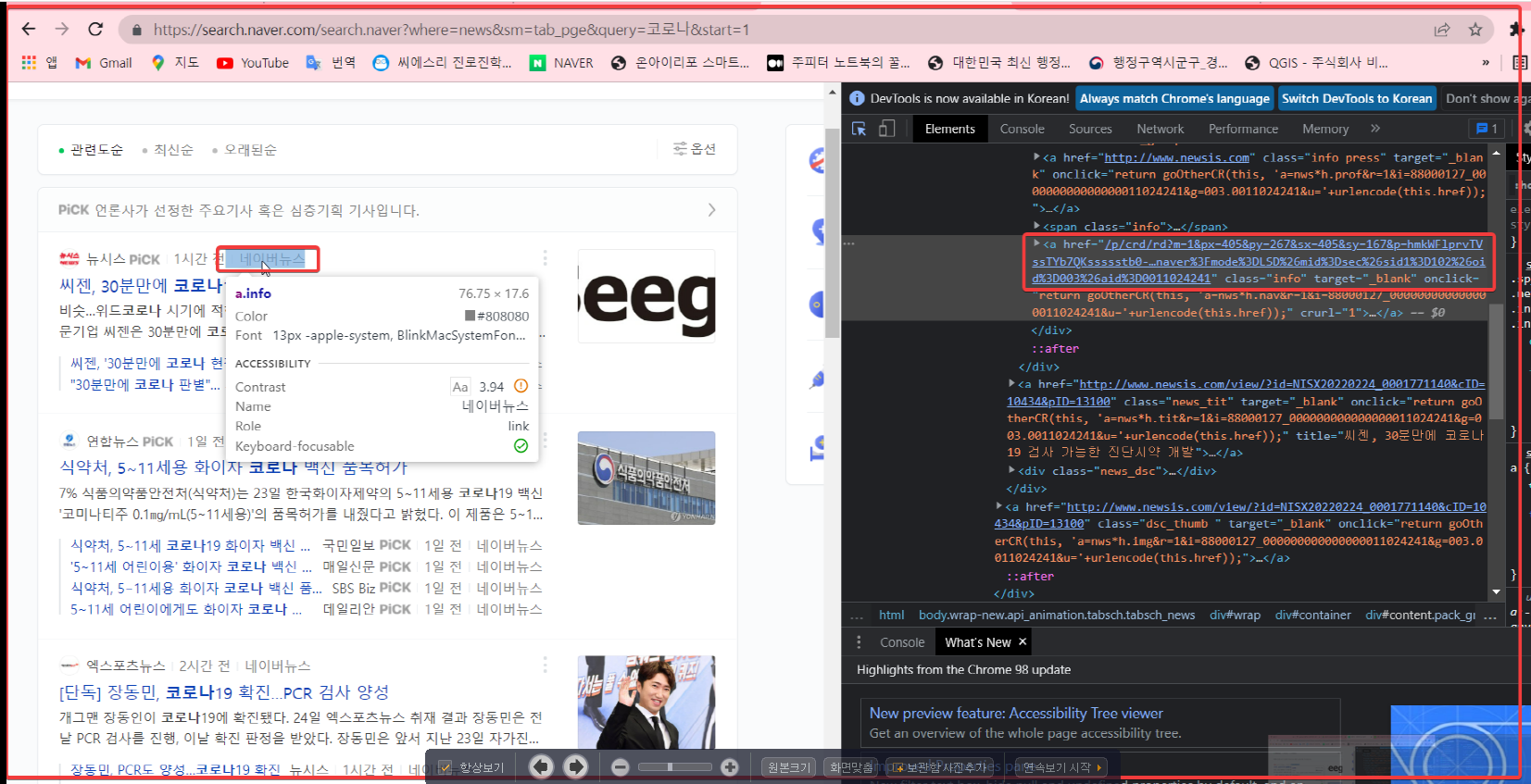Close the What's New drawer tab
Image resolution: width=1531 pixels, height=784 pixels.
tap(1023, 641)
